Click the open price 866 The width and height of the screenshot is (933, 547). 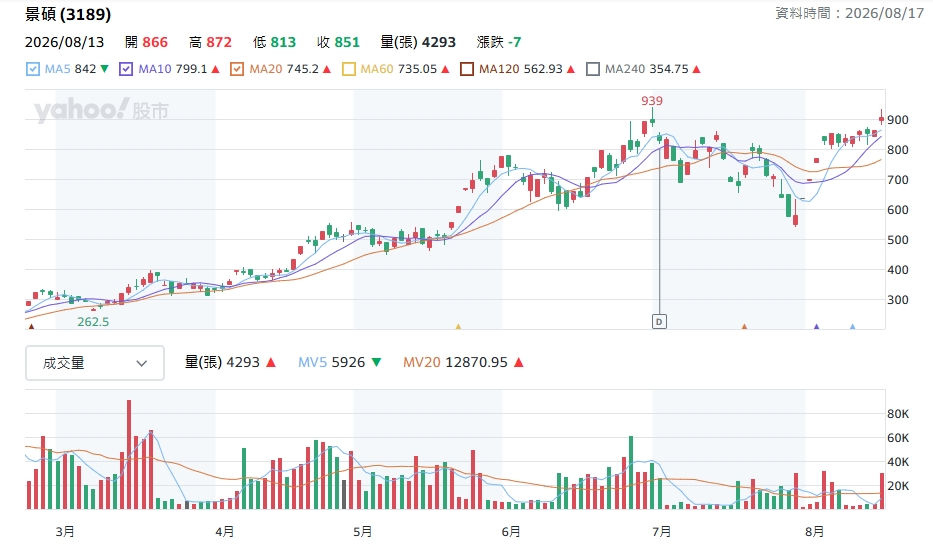(x=155, y=42)
